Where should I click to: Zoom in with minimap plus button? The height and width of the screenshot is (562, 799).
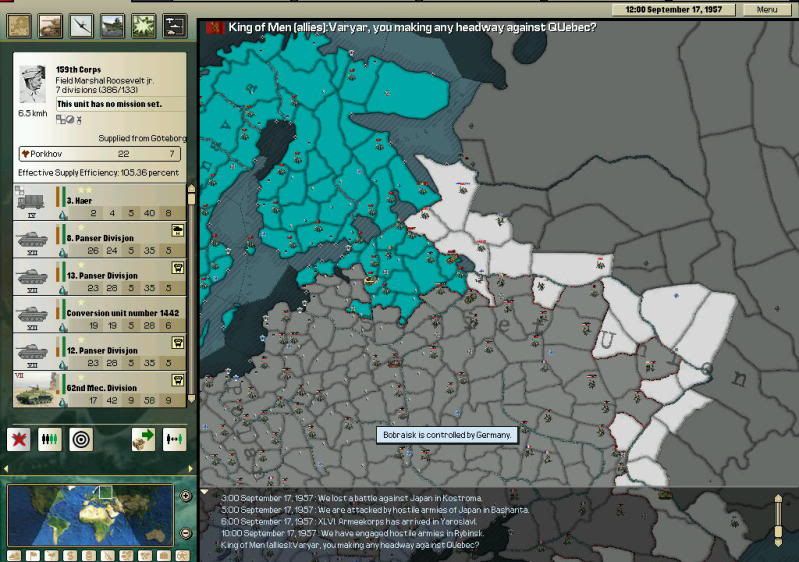(186, 496)
